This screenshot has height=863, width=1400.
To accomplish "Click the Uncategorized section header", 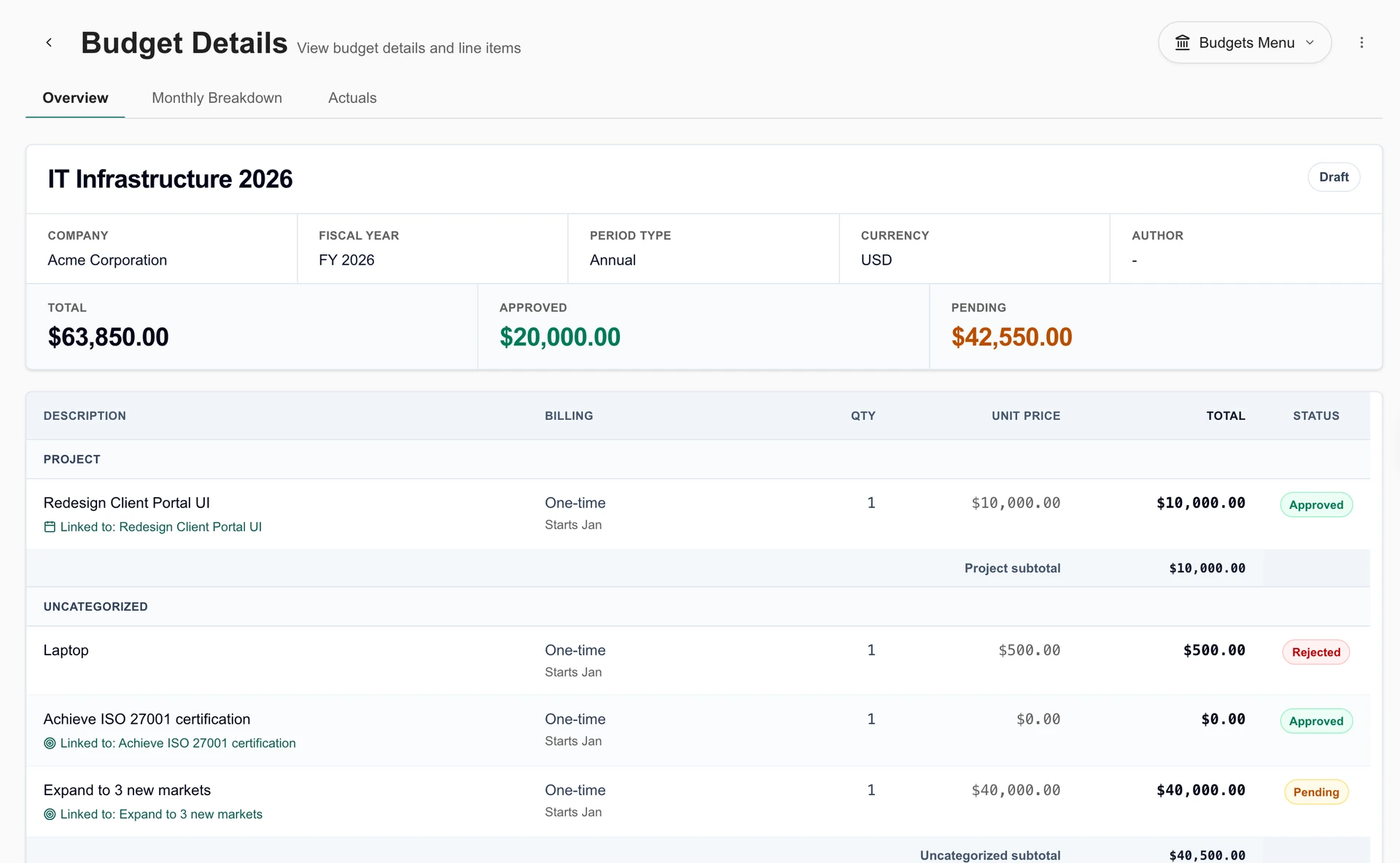I will point(96,606).
